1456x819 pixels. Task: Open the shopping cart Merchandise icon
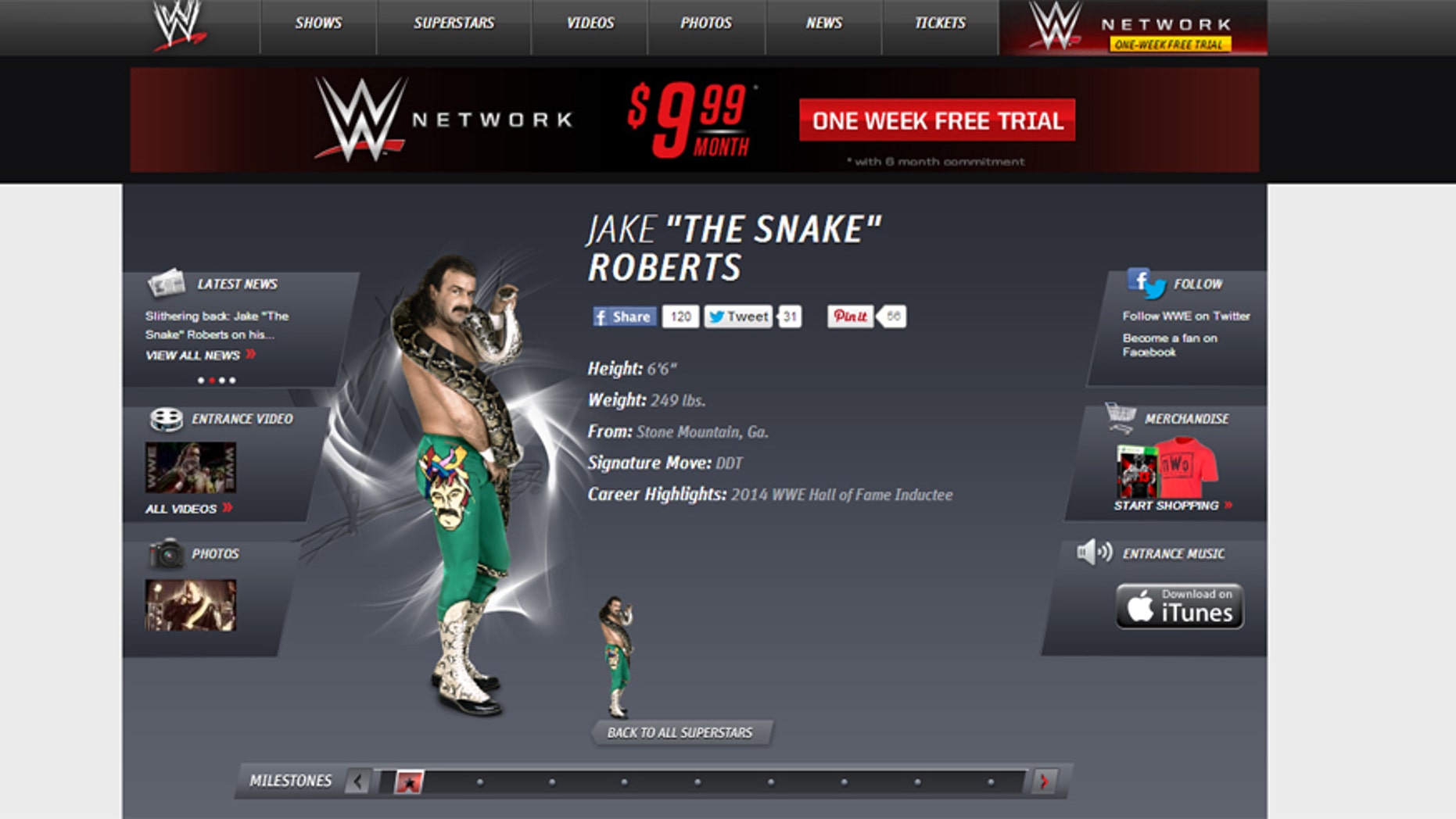[1121, 417]
